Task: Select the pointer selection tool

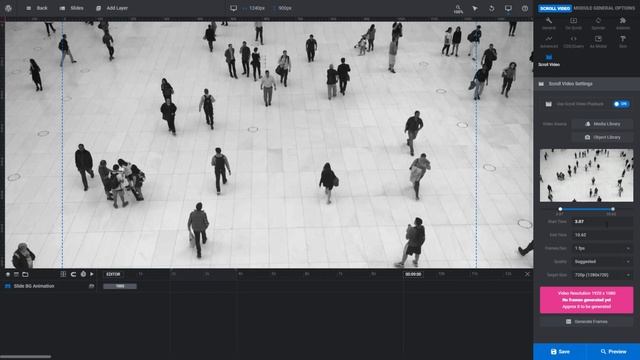Action: [475, 8]
